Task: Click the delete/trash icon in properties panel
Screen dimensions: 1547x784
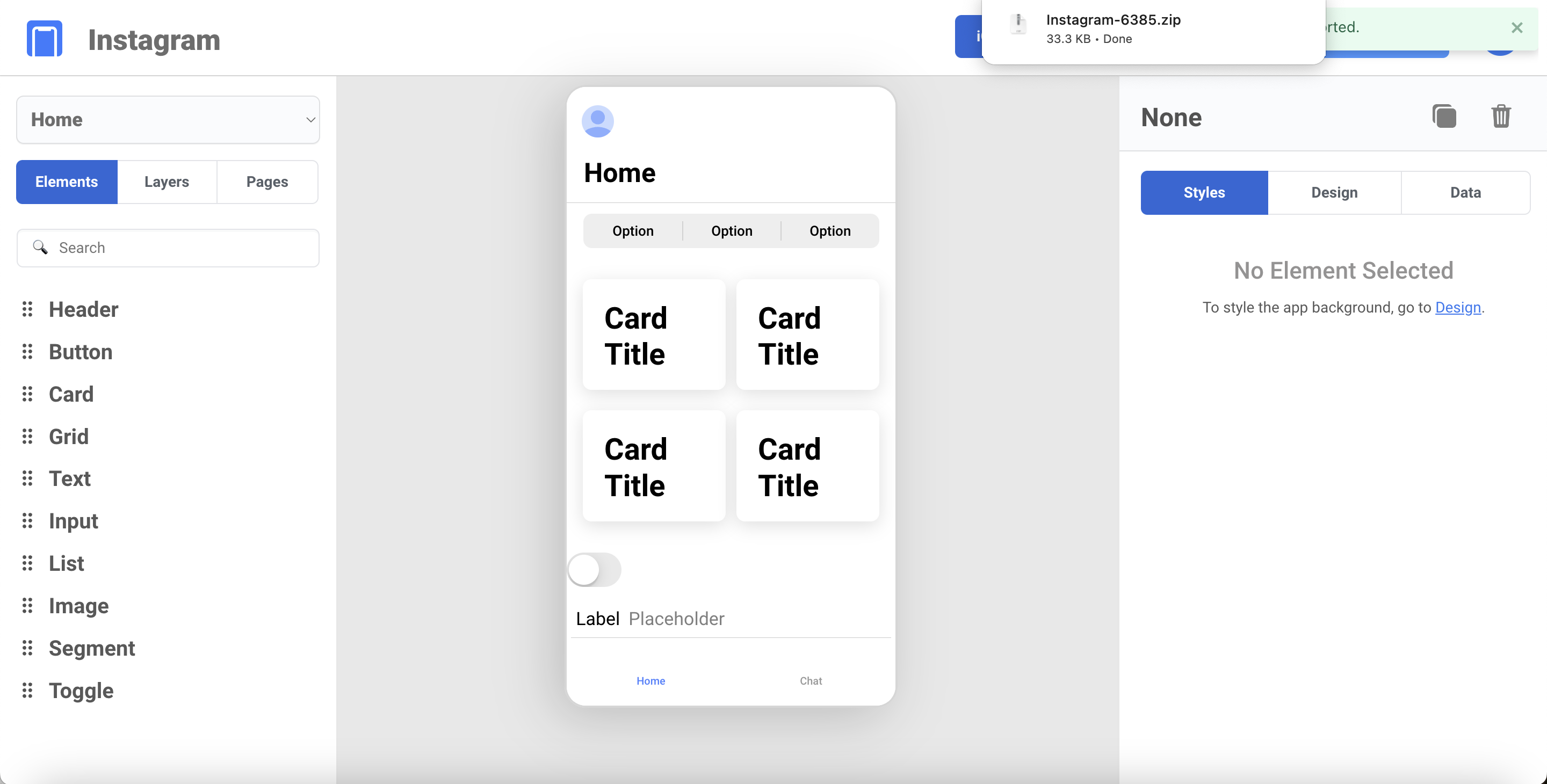Action: pyautogui.click(x=1501, y=116)
